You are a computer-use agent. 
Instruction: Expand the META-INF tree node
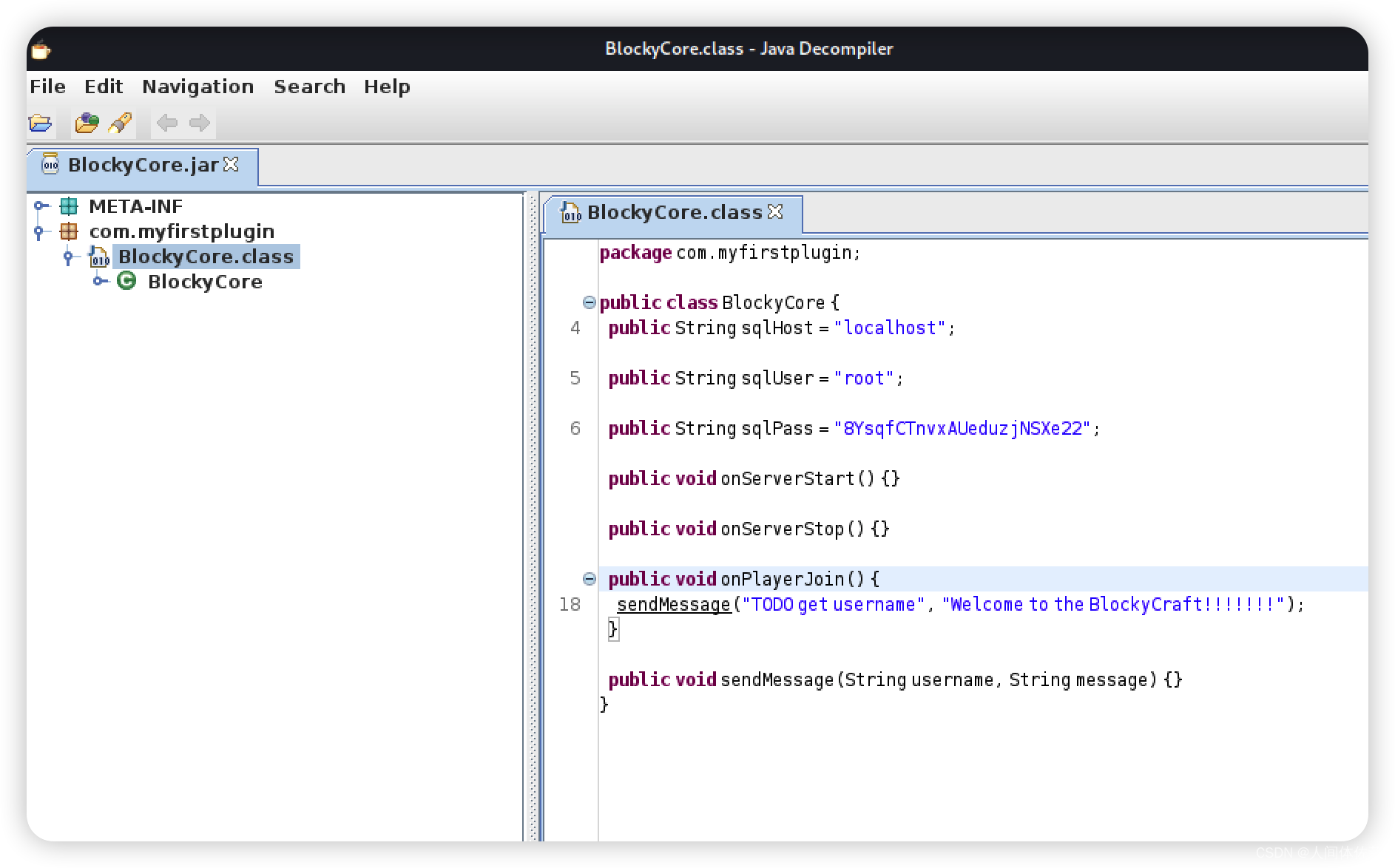[x=41, y=206]
